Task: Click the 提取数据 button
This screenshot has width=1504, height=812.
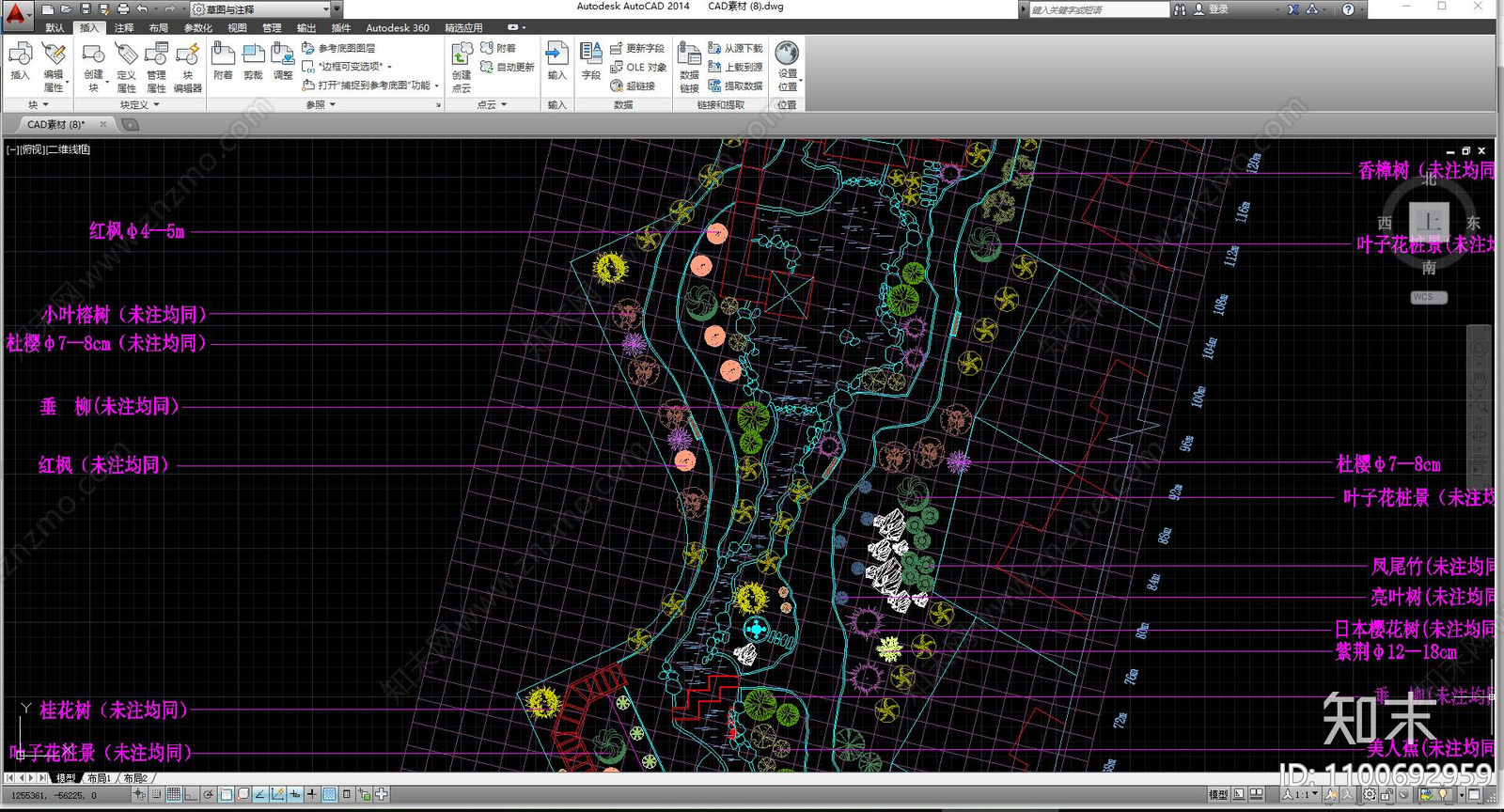Action: tap(735, 86)
